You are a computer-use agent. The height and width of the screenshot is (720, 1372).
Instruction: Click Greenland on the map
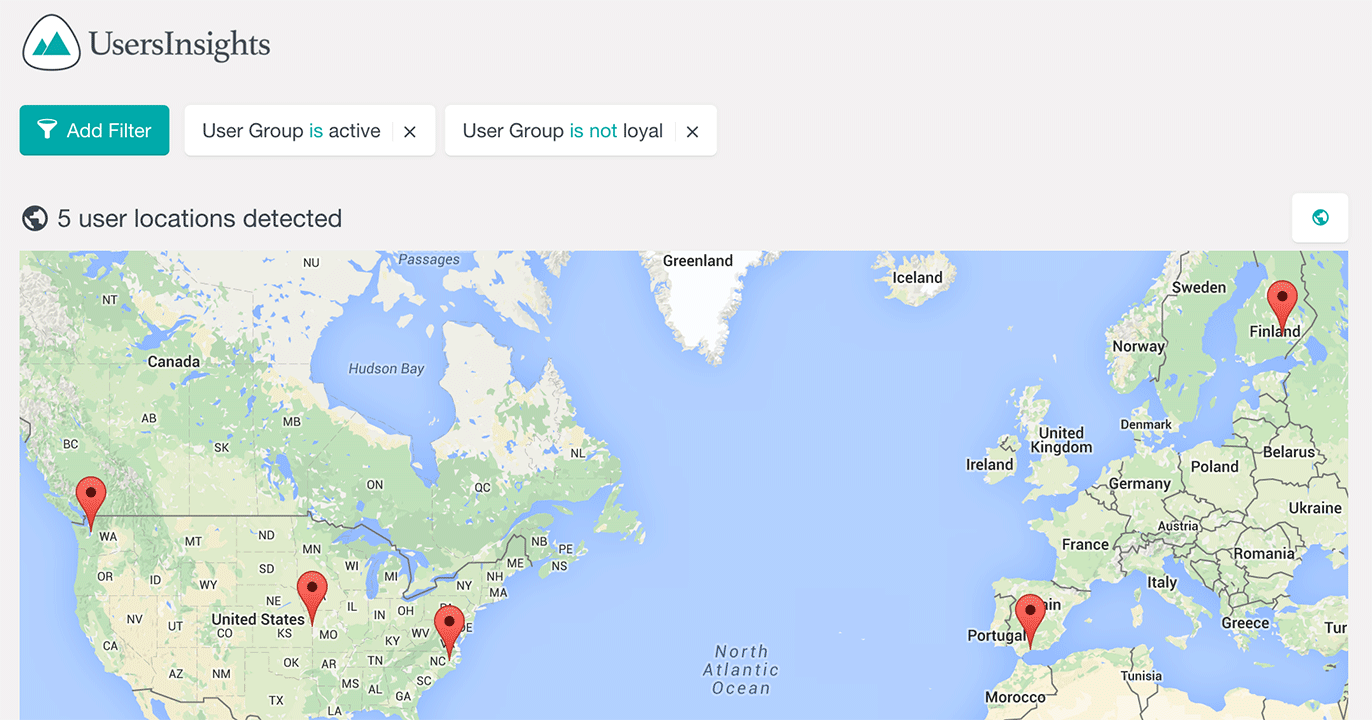pyautogui.click(x=698, y=261)
